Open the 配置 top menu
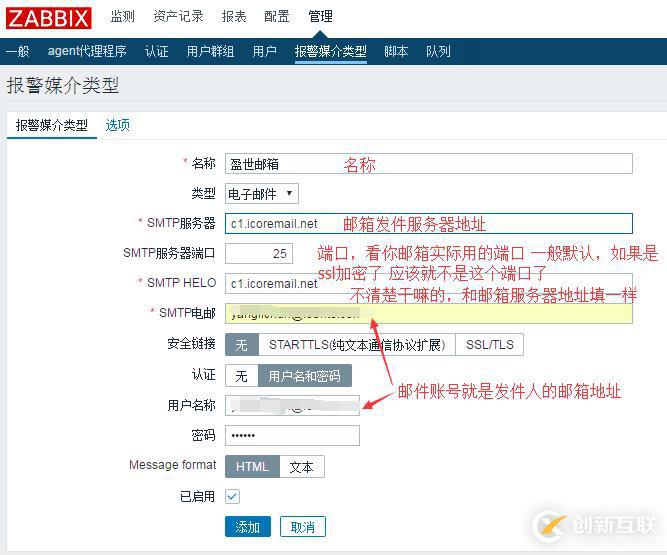Image resolution: width=667 pixels, height=555 pixels. click(x=277, y=17)
